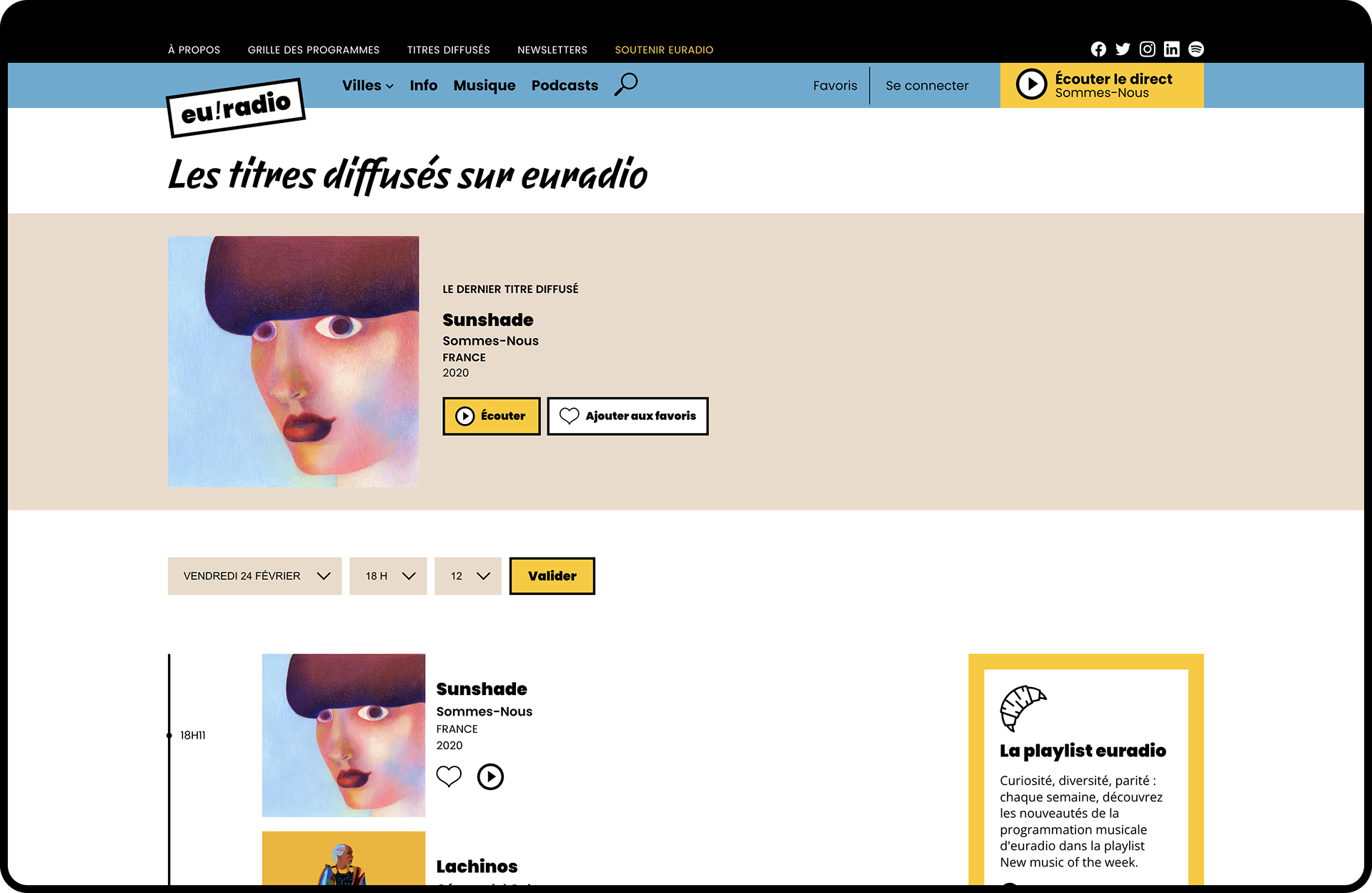1372x893 pixels.
Task: Click the Sunshade cover in the 18H11 list entry
Action: point(344,736)
